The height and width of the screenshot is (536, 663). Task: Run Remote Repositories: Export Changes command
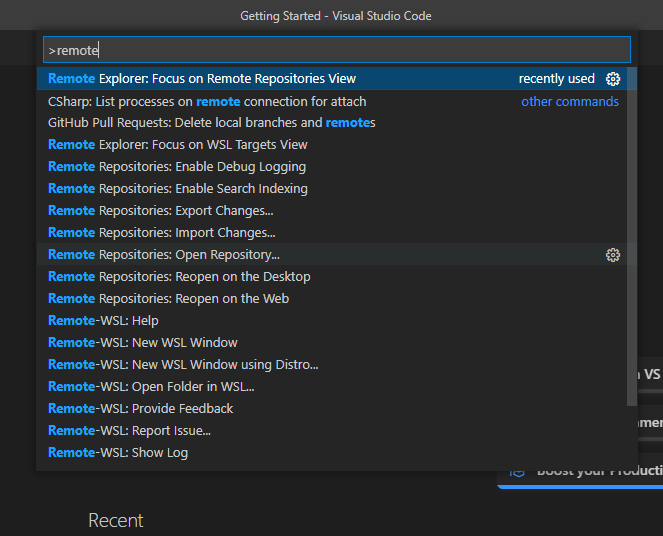tap(161, 211)
